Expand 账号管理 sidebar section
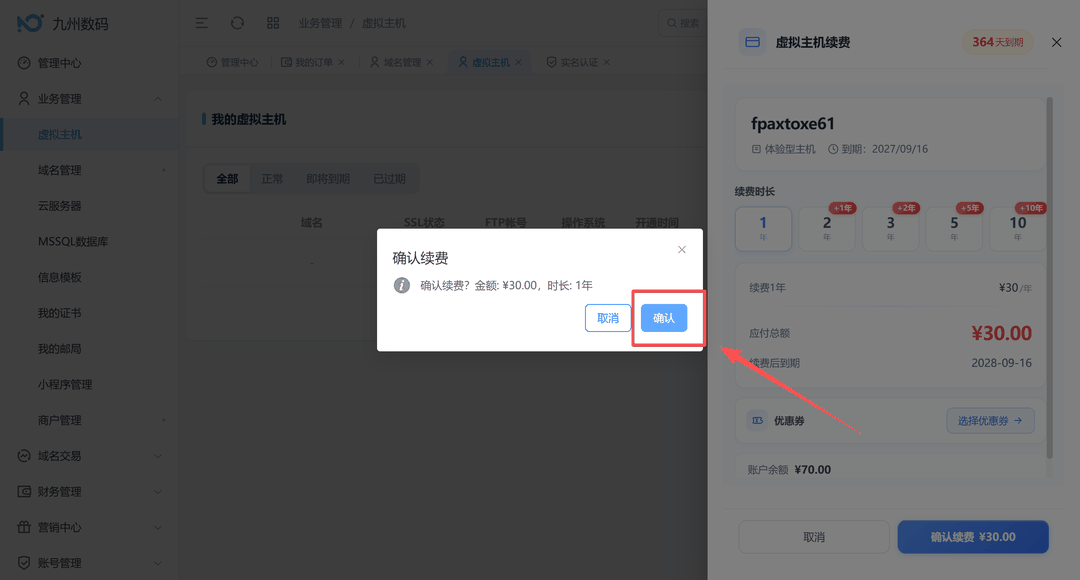The width and height of the screenshot is (1080, 580). pyautogui.click(x=89, y=563)
